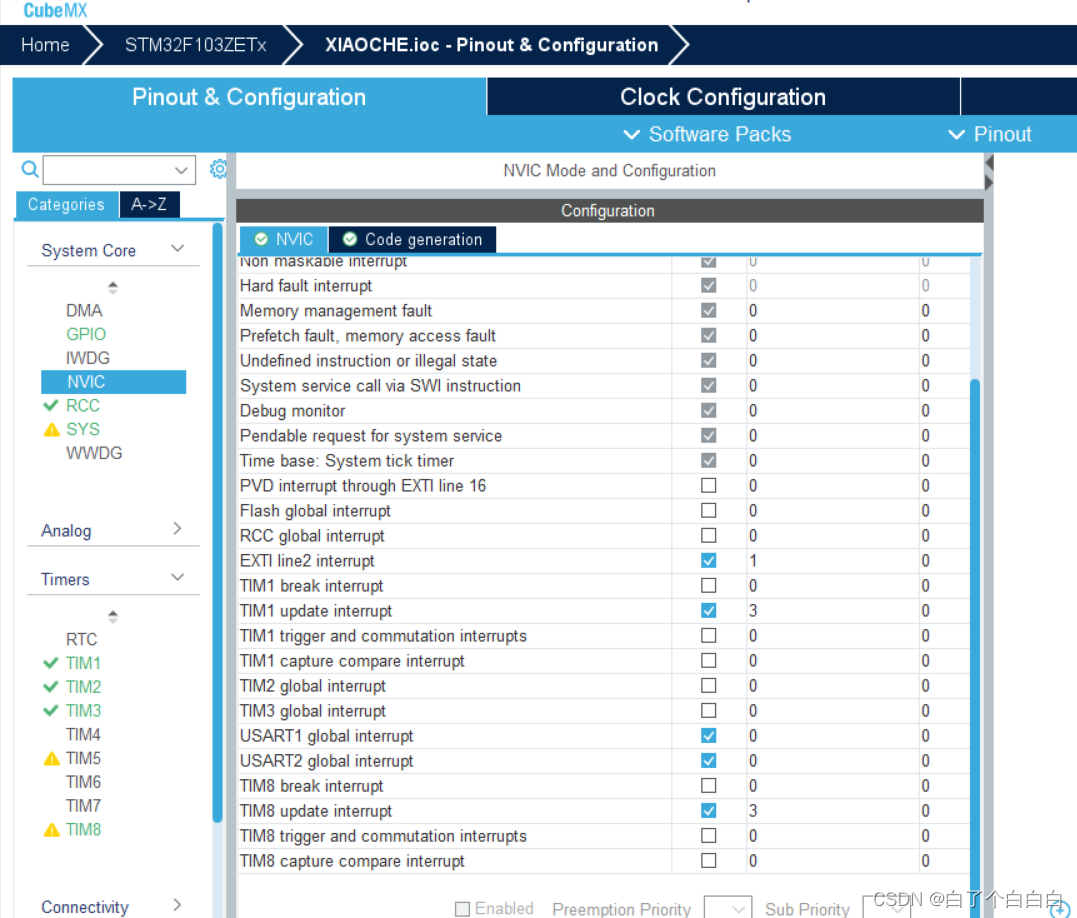Enable Flash global interrupt checkbox

(x=708, y=511)
